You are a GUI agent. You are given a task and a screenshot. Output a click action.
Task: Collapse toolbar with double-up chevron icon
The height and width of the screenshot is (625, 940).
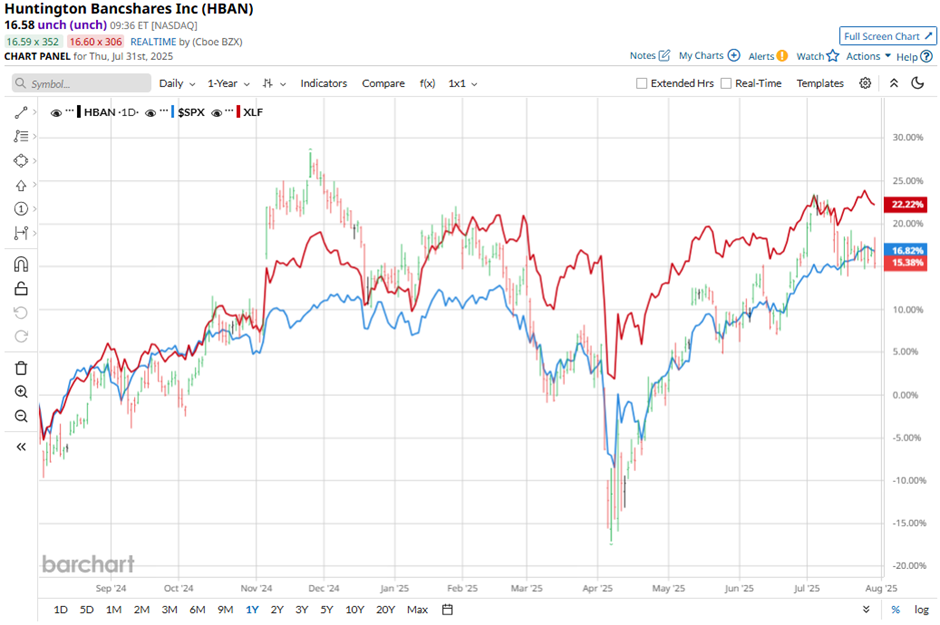pyautogui.click(x=894, y=83)
